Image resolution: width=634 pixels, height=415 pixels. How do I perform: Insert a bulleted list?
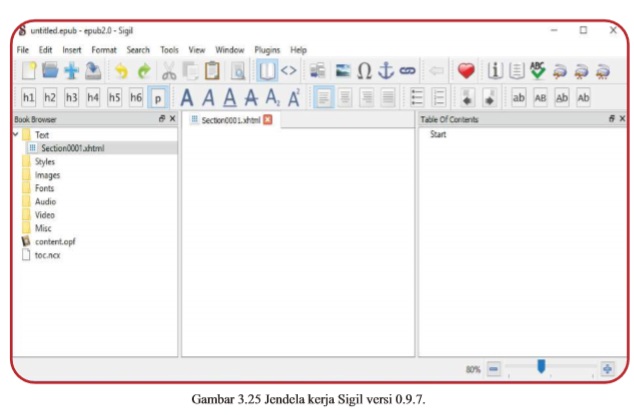coord(417,97)
